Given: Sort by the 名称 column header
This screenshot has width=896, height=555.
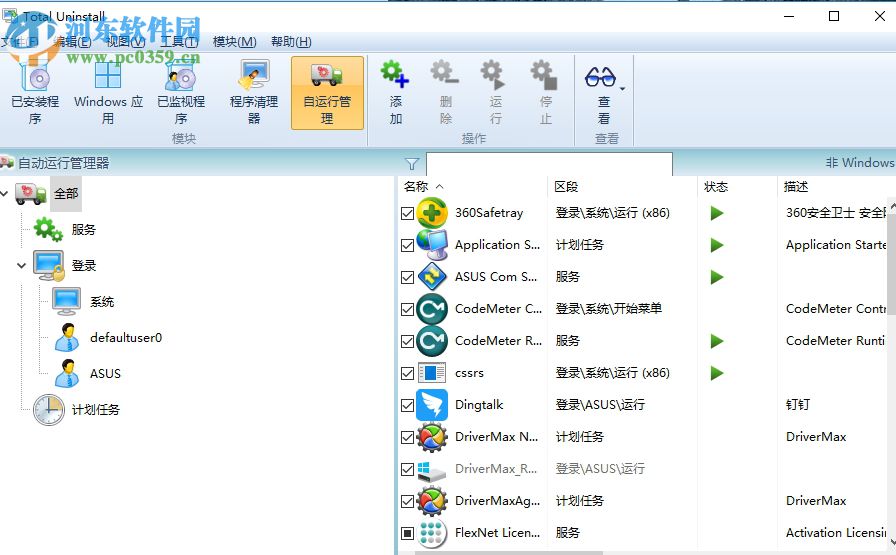Looking at the screenshot, I should click(x=416, y=186).
